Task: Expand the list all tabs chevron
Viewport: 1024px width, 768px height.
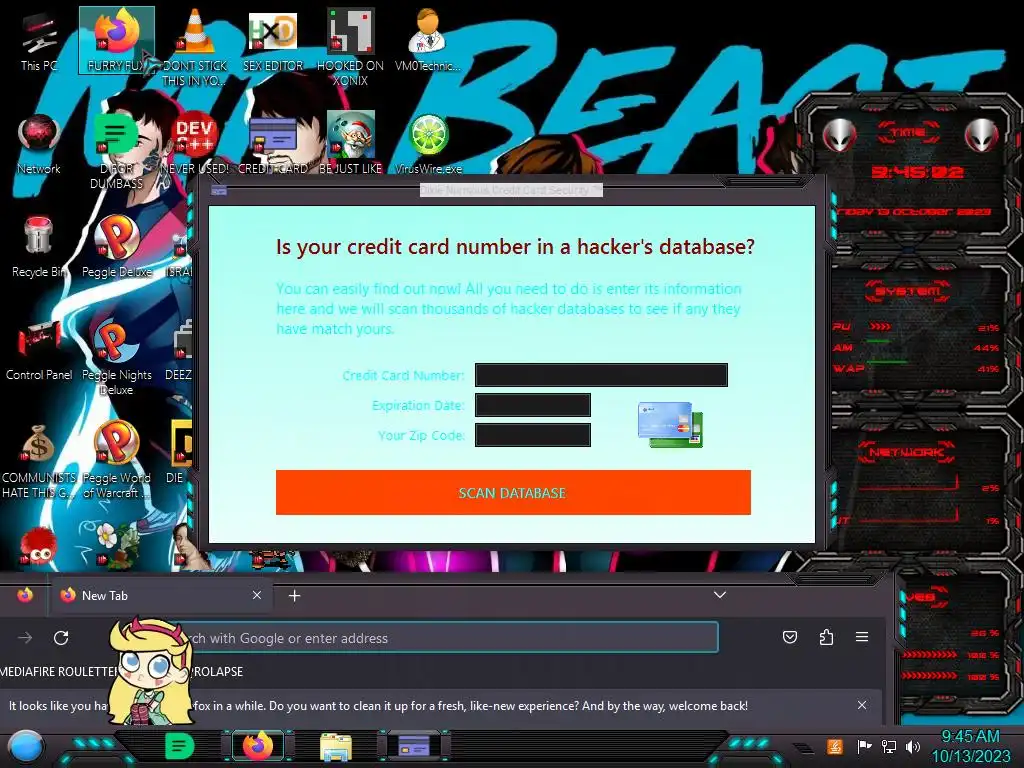Action: pos(720,595)
